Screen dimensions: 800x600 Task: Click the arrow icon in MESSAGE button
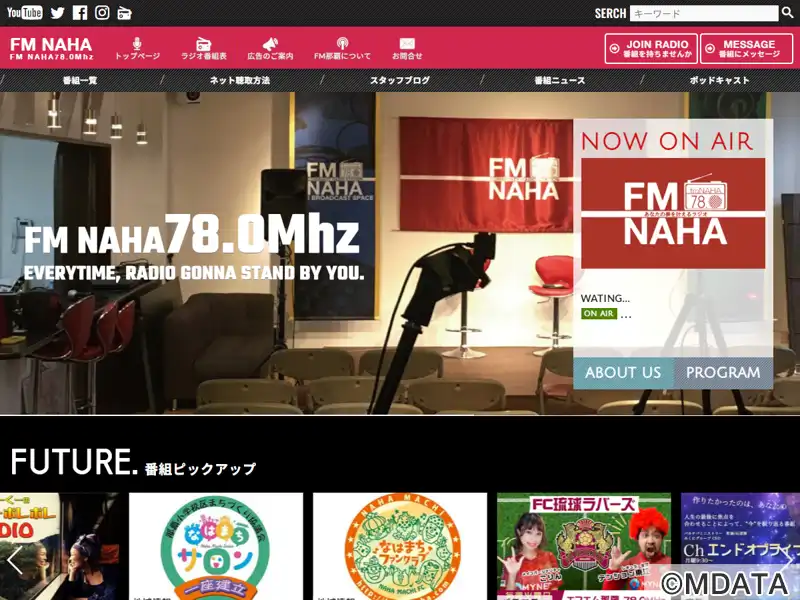click(710, 48)
